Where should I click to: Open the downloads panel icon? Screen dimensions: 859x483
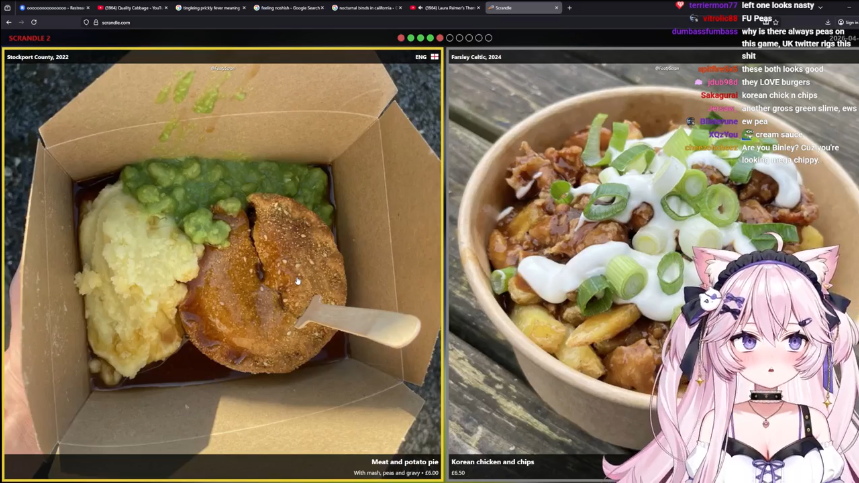(828, 22)
